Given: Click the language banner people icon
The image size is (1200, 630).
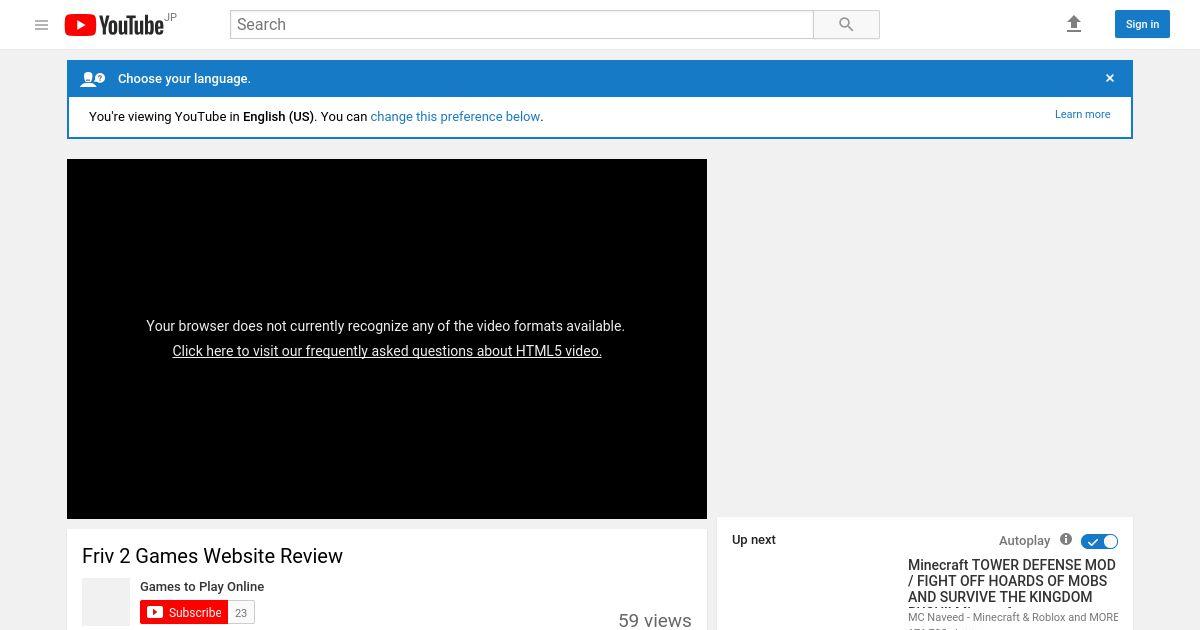Looking at the screenshot, I should (x=93, y=79).
